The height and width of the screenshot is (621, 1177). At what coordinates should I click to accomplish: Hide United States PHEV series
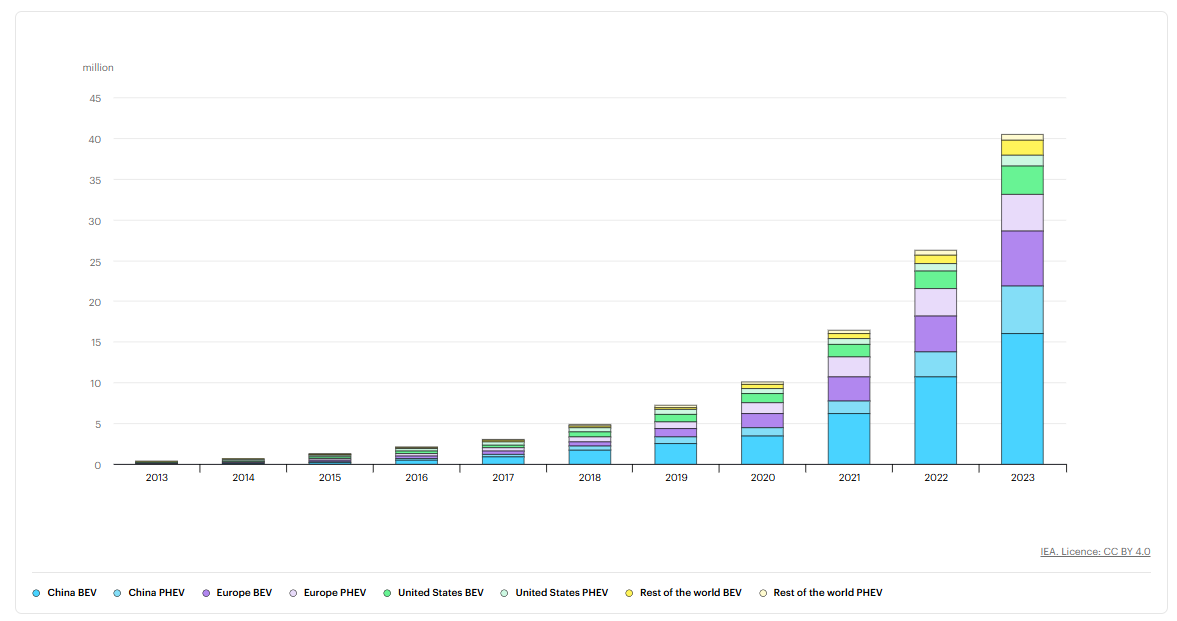[x=555, y=593]
